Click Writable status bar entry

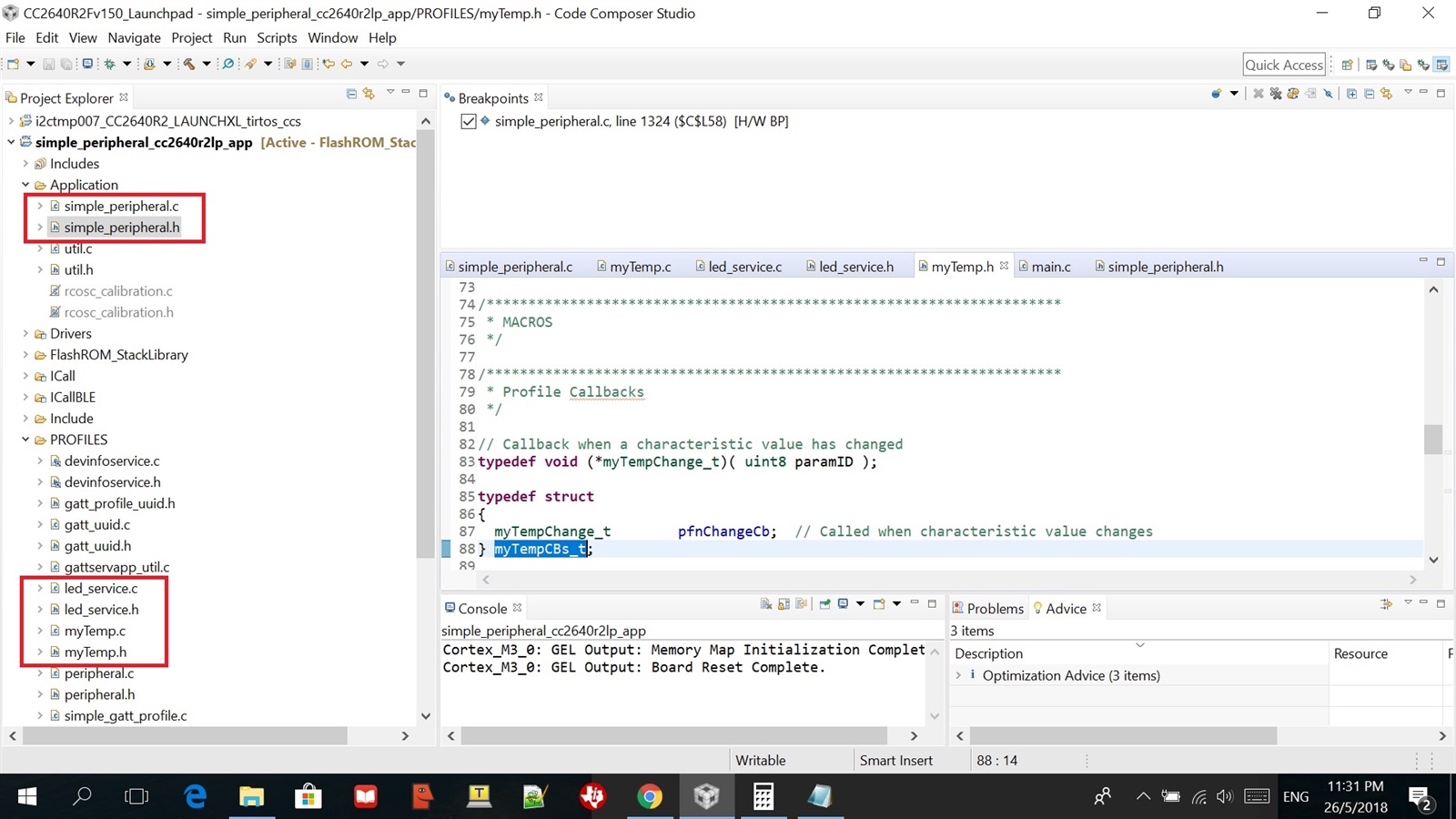pos(761,761)
